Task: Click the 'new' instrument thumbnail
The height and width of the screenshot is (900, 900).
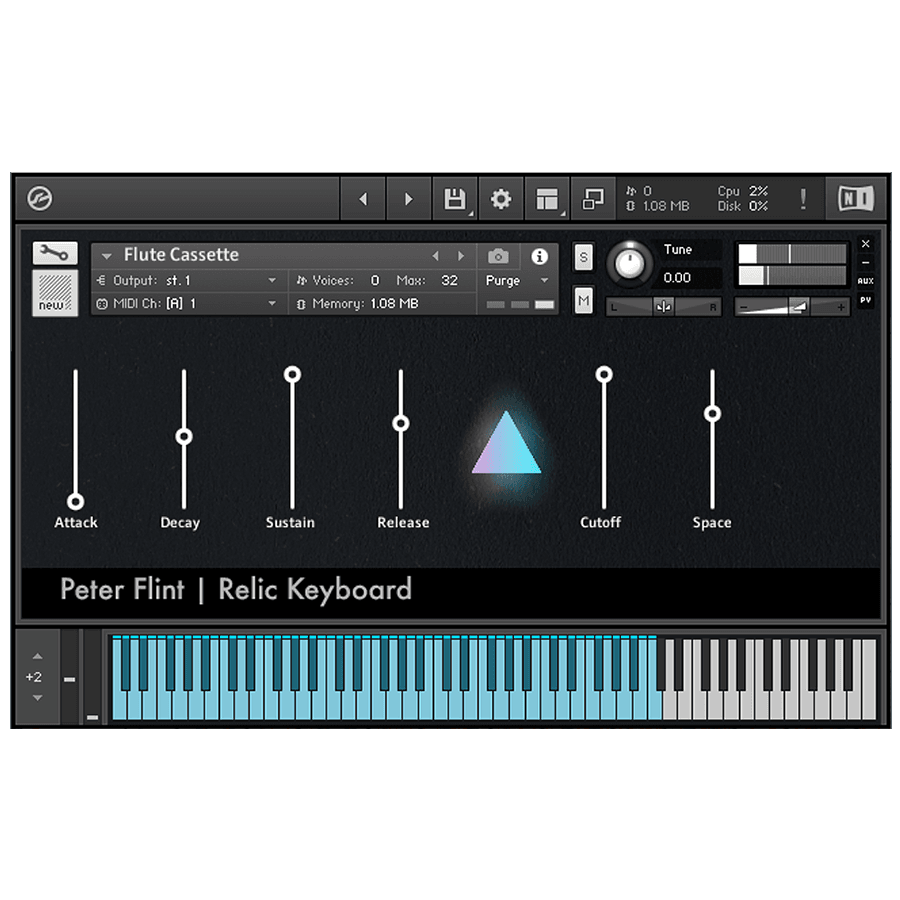Action: (x=55, y=292)
